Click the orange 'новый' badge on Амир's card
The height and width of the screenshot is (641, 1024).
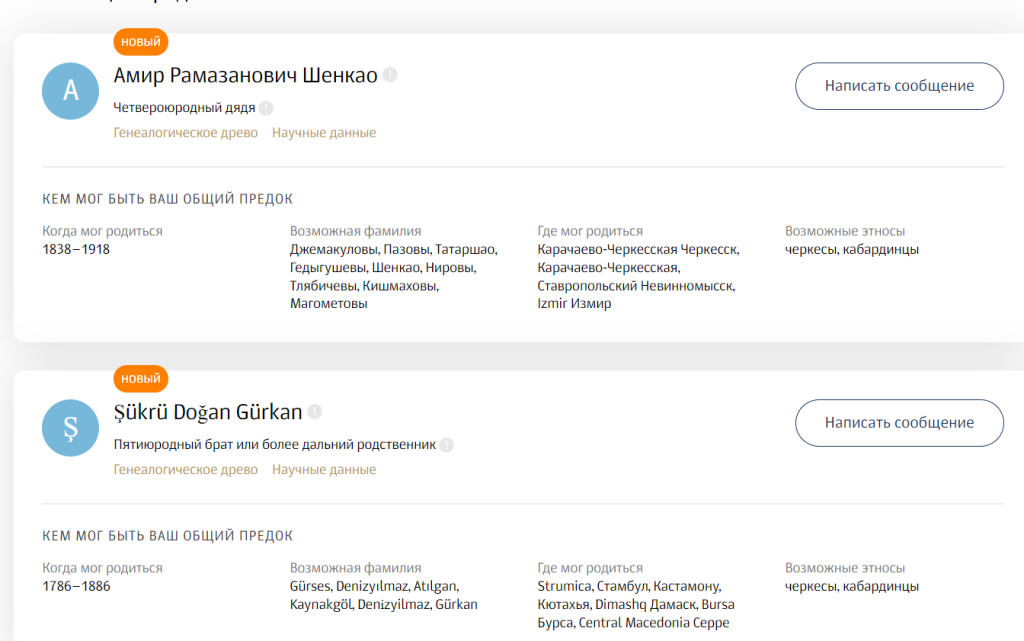click(x=141, y=42)
